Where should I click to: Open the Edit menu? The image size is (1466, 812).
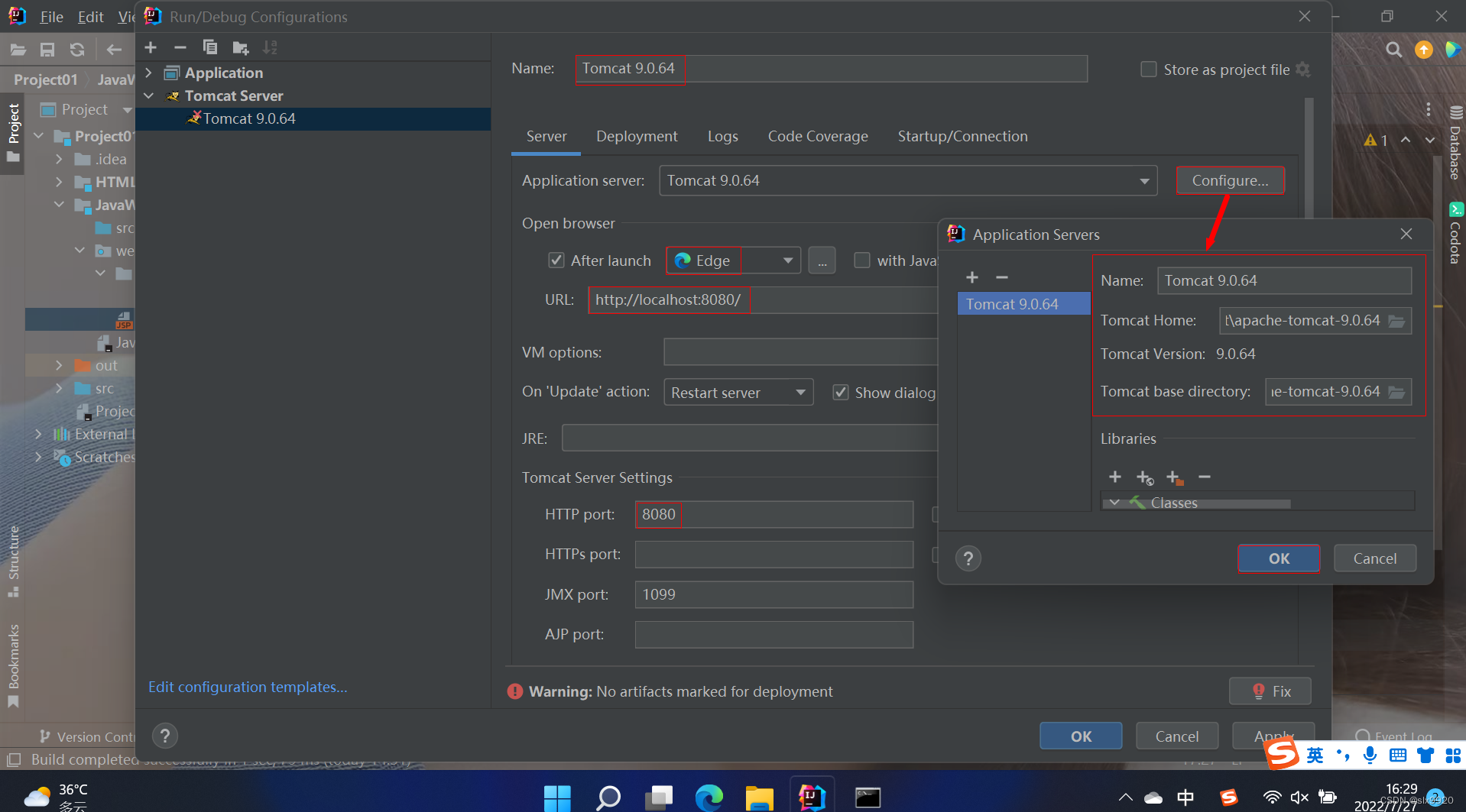click(x=90, y=17)
